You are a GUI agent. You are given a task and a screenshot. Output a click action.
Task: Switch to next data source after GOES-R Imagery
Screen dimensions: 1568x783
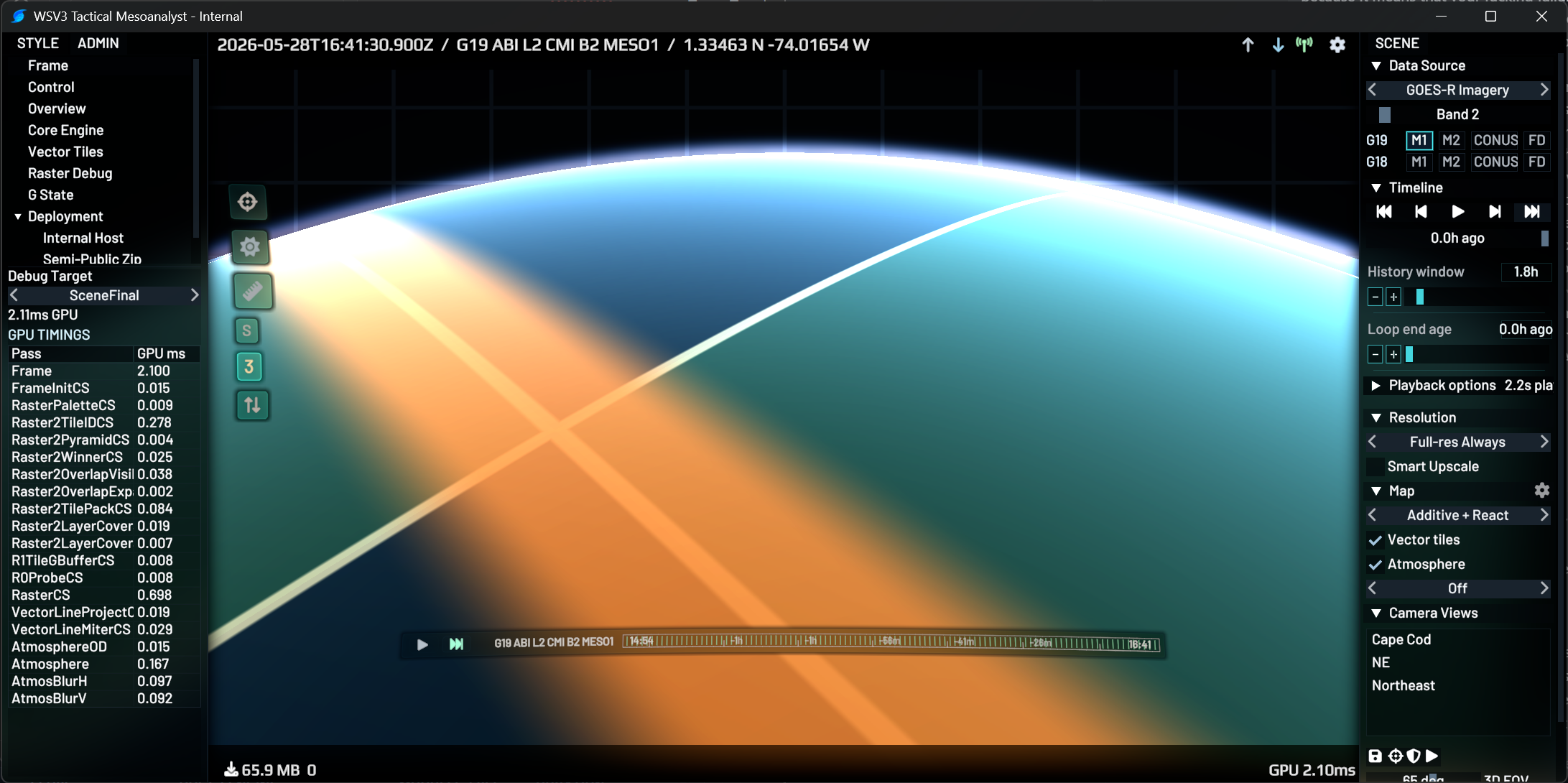[x=1544, y=90]
